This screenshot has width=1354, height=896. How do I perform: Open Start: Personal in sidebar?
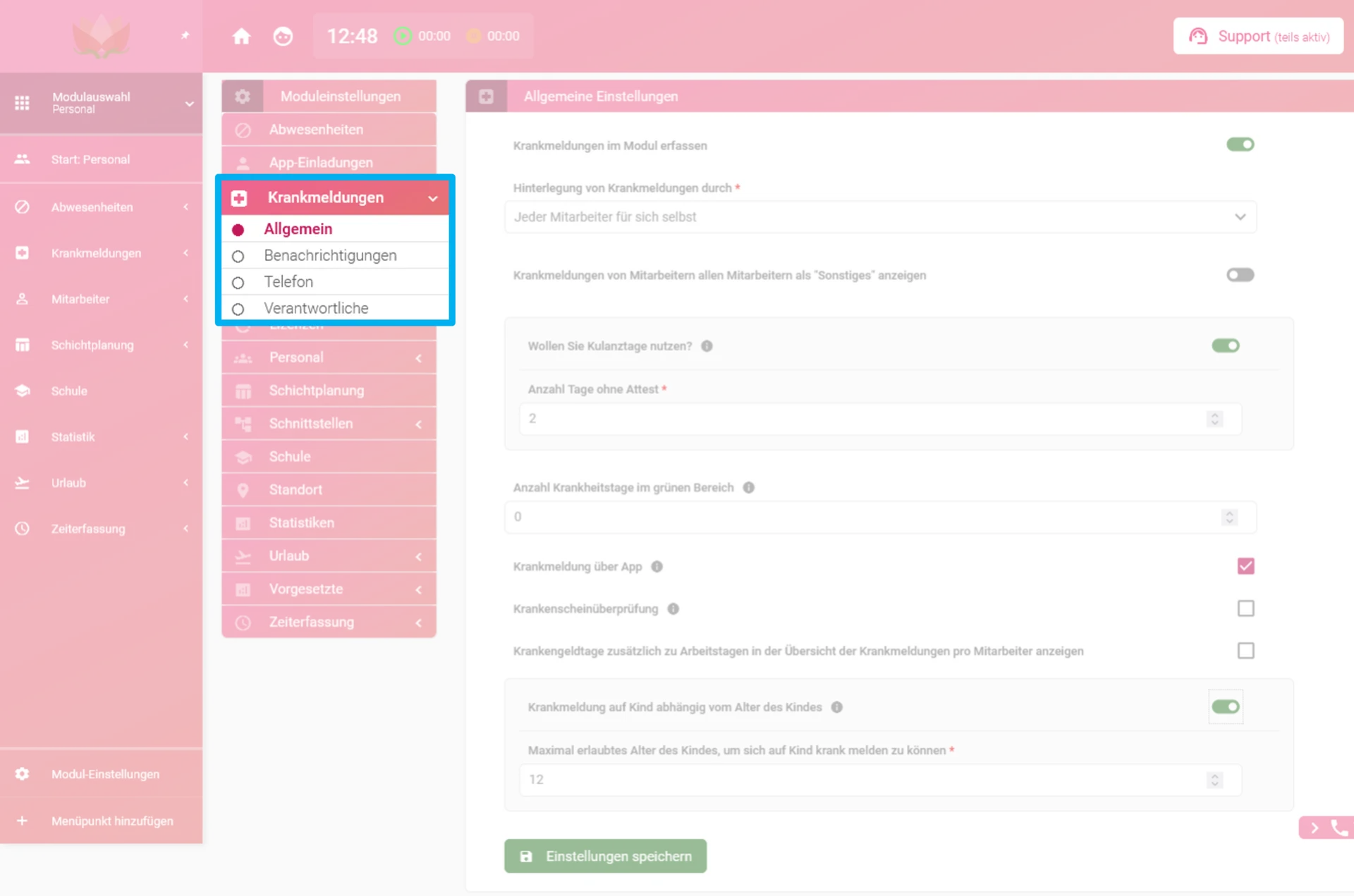click(x=101, y=159)
